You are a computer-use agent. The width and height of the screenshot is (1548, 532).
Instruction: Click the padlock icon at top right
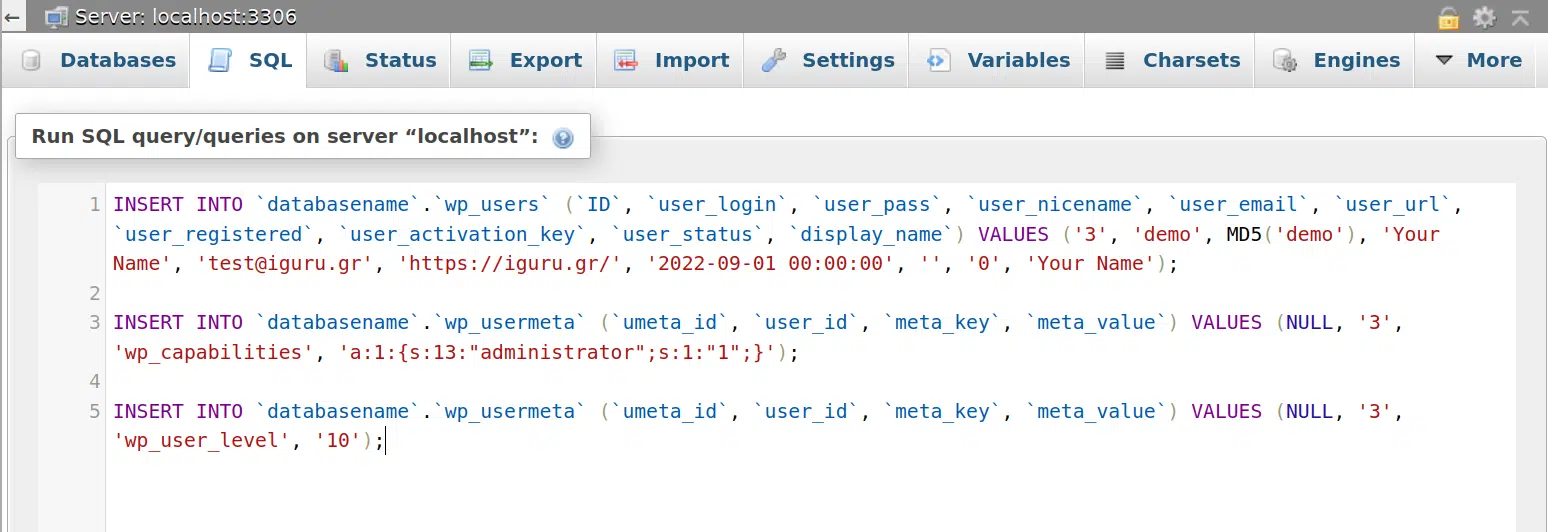coord(1448,17)
